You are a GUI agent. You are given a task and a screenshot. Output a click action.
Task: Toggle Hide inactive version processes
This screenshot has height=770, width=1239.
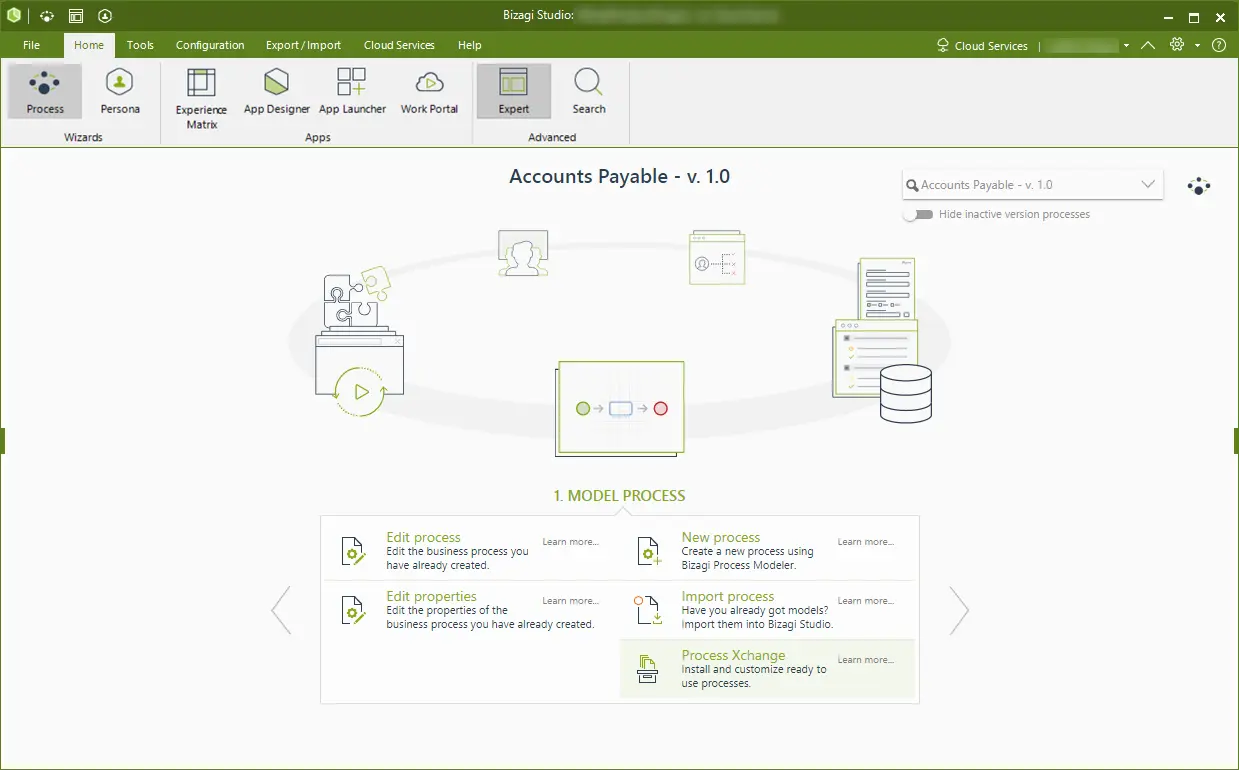click(917, 214)
